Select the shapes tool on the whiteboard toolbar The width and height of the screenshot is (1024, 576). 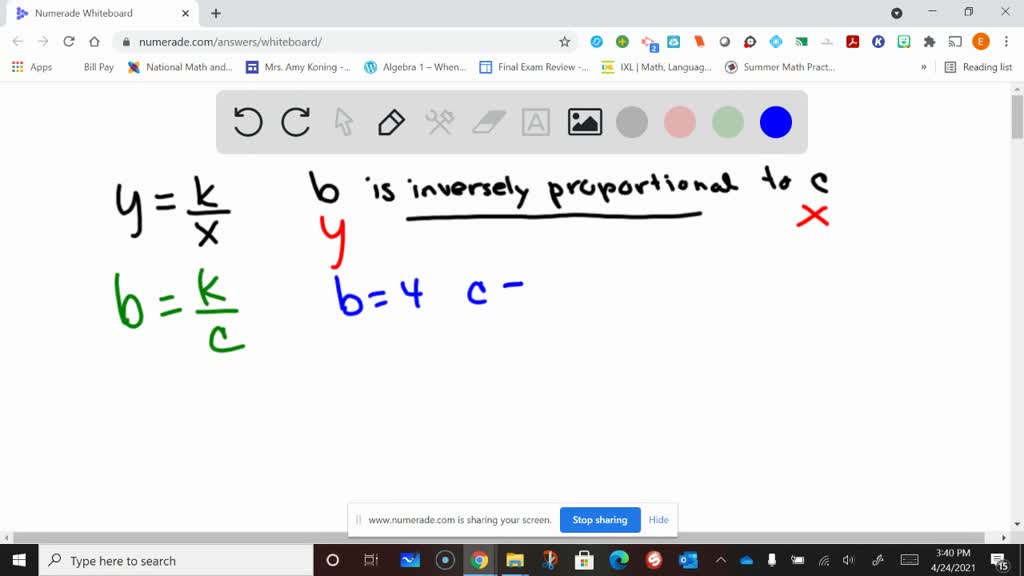(x=438, y=122)
